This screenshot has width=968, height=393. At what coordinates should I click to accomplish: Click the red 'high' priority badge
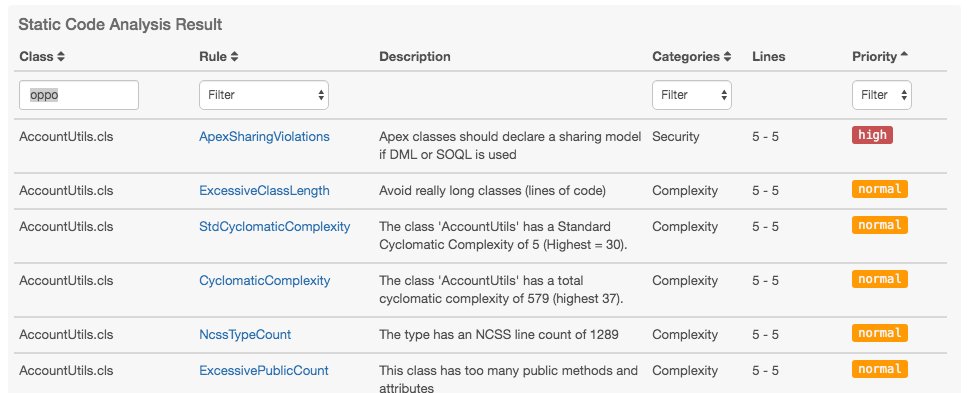pyautogui.click(x=872, y=135)
